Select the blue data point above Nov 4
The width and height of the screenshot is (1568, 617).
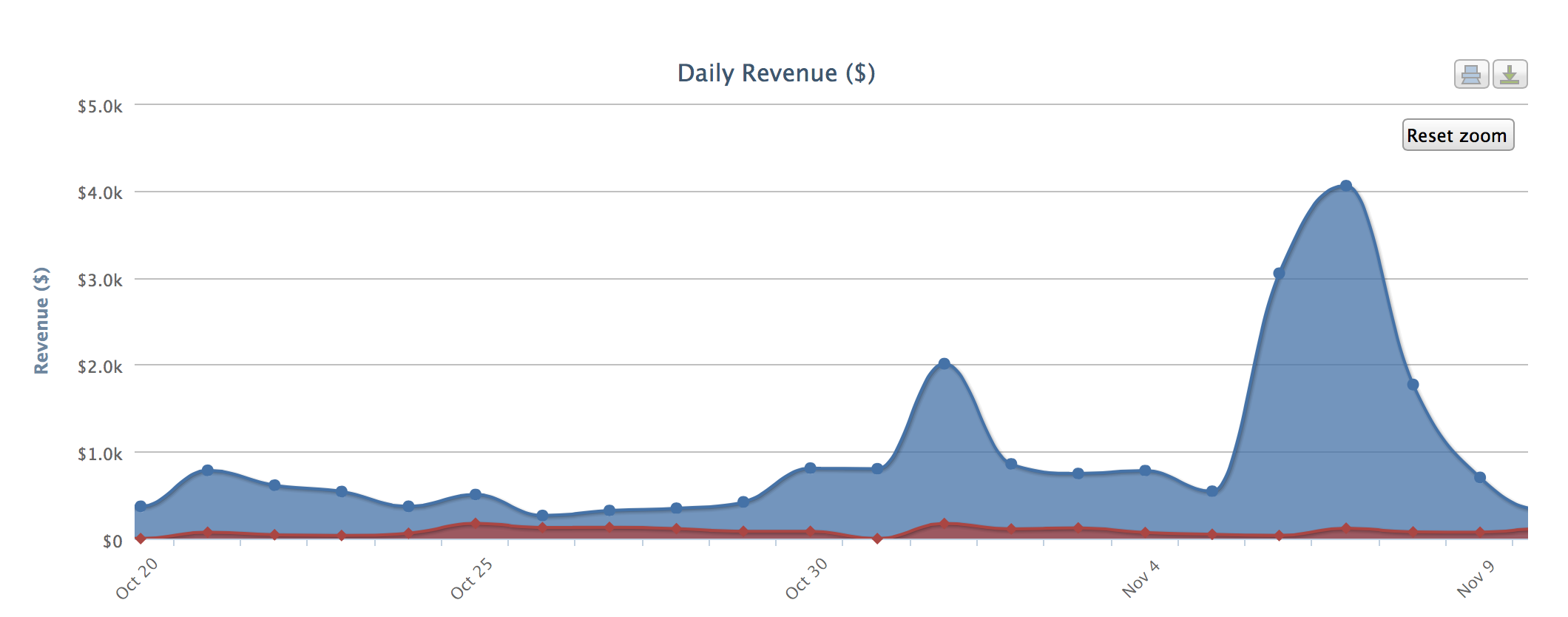coord(1145,471)
